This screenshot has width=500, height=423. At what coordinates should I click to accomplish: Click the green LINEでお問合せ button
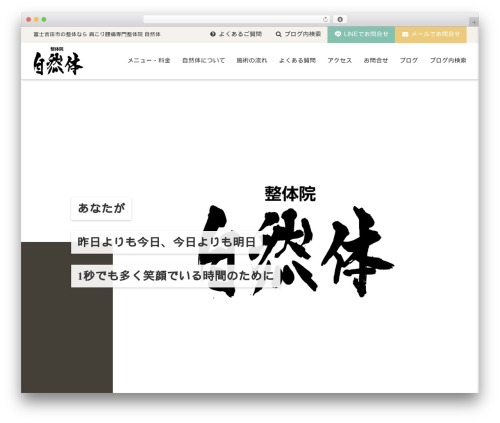361,35
